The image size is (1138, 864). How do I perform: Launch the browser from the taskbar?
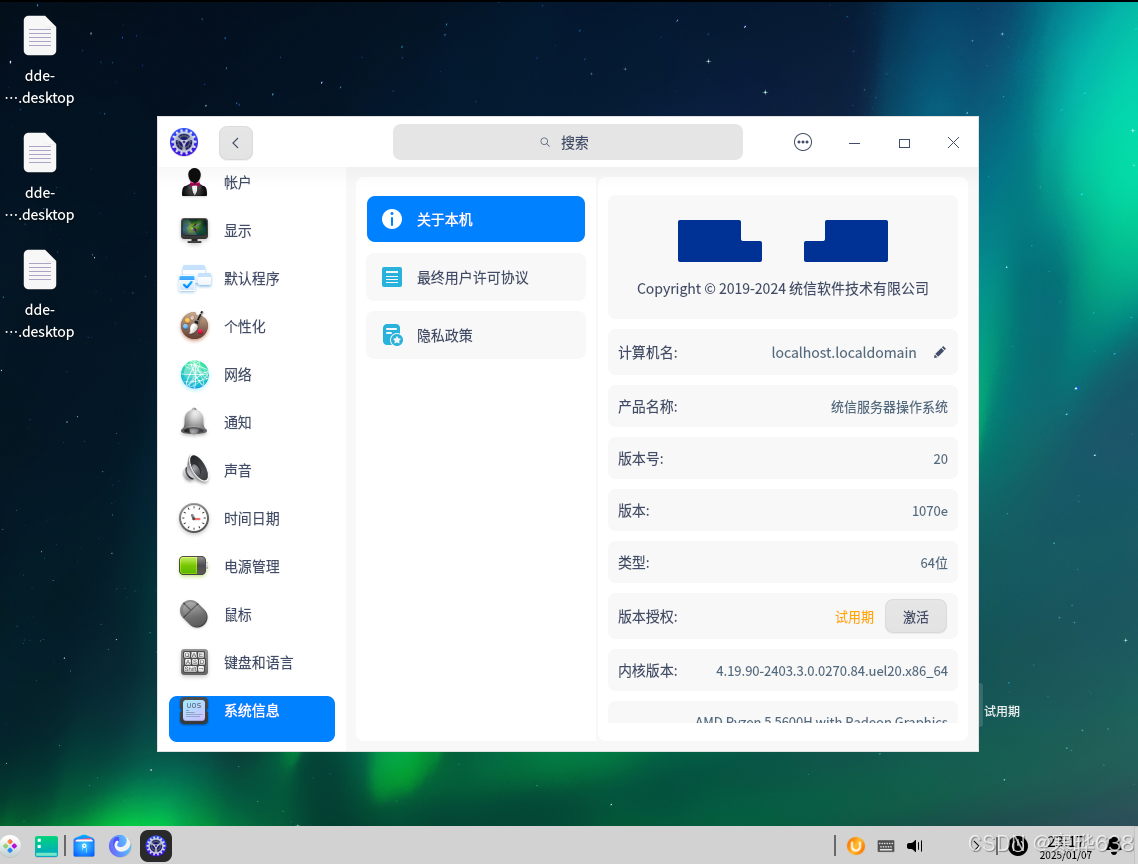(120, 845)
